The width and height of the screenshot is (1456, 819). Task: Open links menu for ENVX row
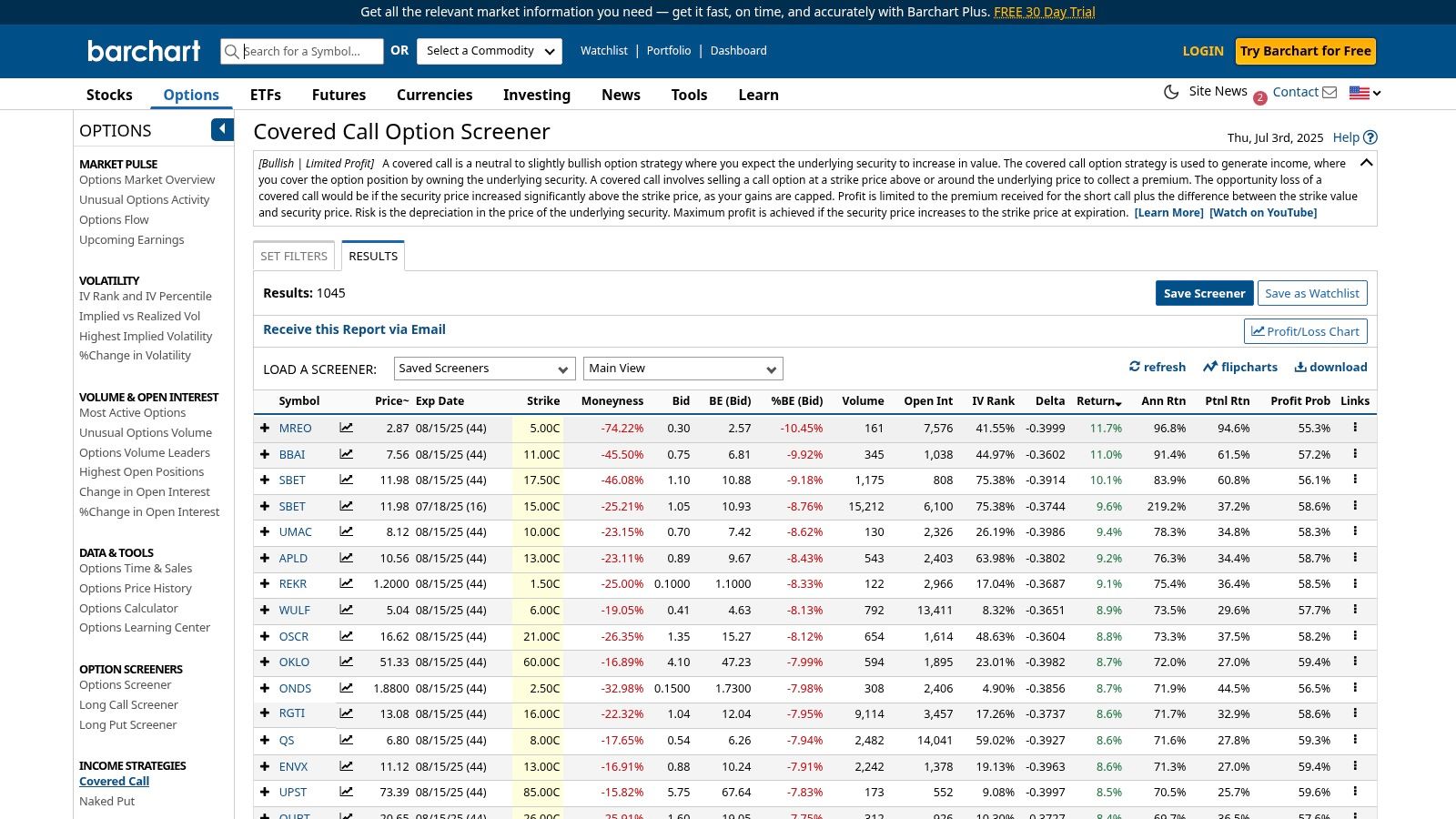point(1354,765)
